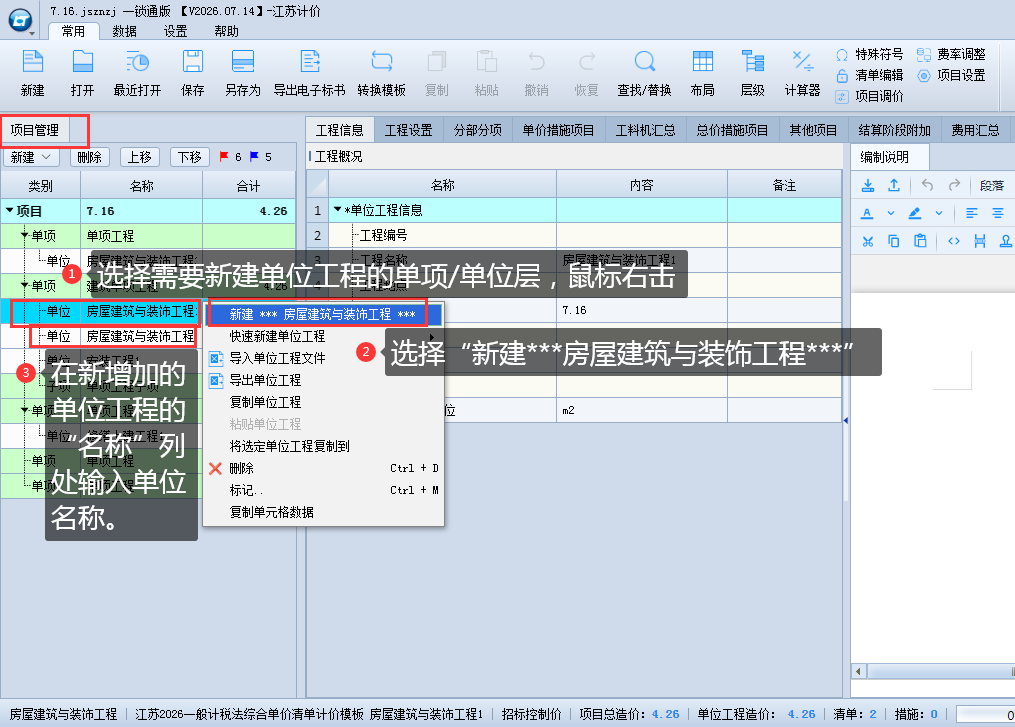Collapse the *单位工程信息 row

pos(337,210)
